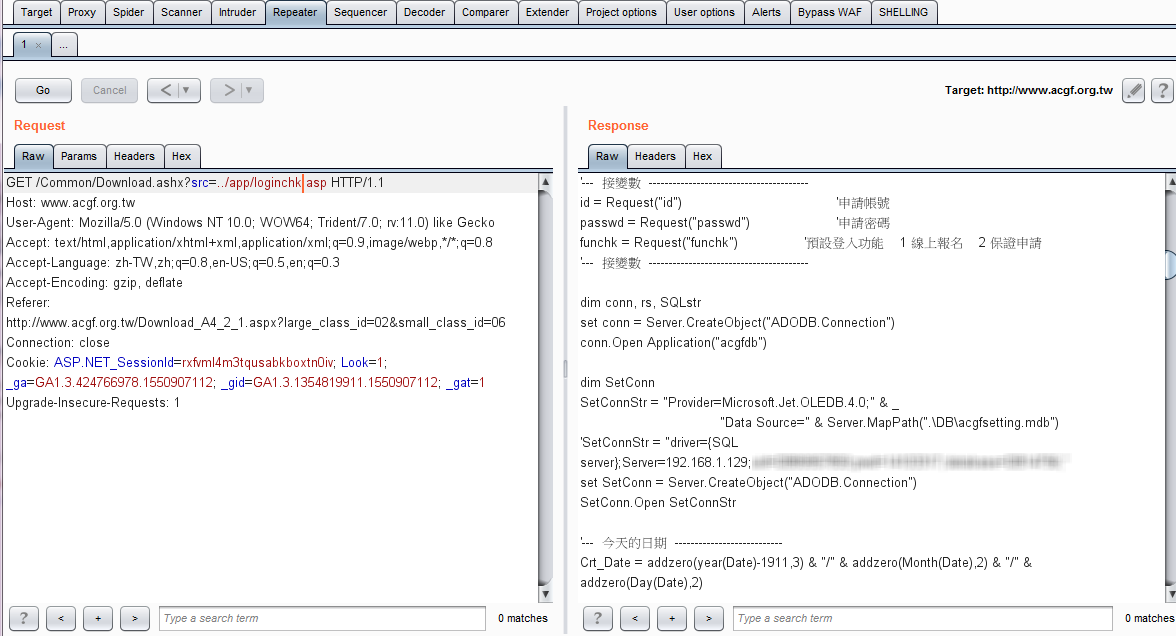Select the Intruder tab
The image size is (1176, 636).
coord(237,12)
